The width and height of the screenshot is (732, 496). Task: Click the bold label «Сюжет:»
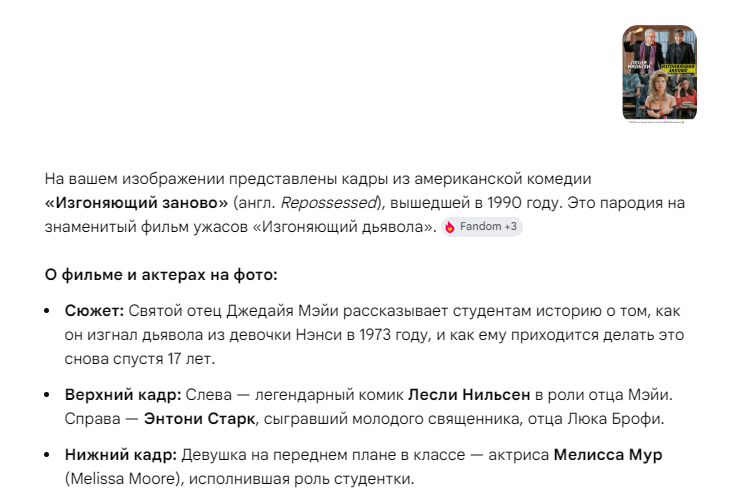94,311
